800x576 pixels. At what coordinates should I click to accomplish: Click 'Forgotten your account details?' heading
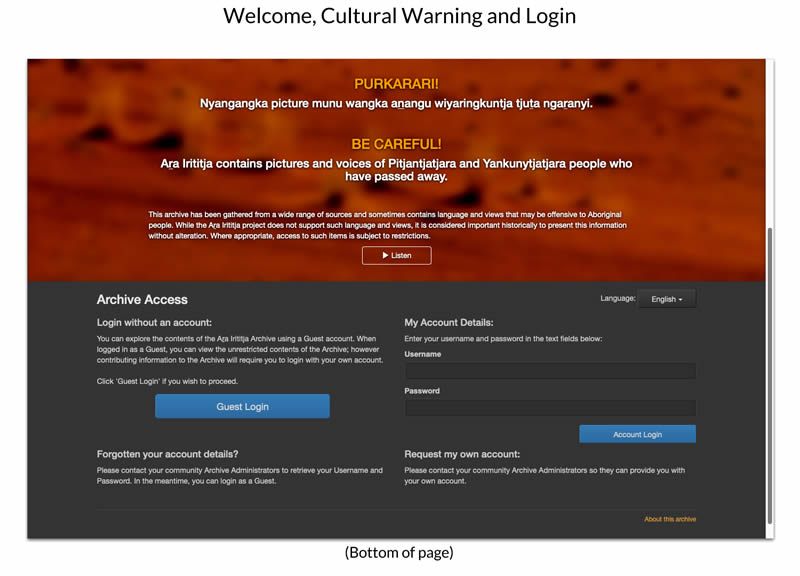pos(167,454)
